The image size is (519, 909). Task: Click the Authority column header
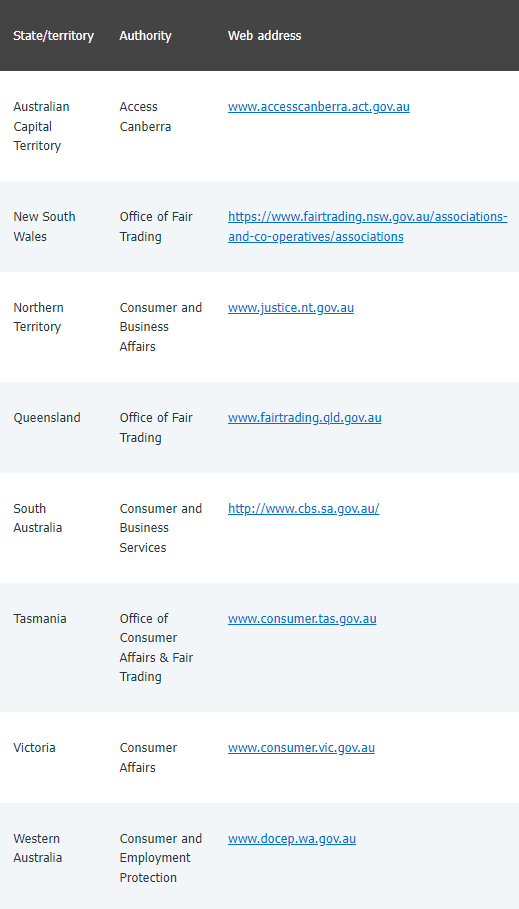pyautogui.click(x=146, y=36)
